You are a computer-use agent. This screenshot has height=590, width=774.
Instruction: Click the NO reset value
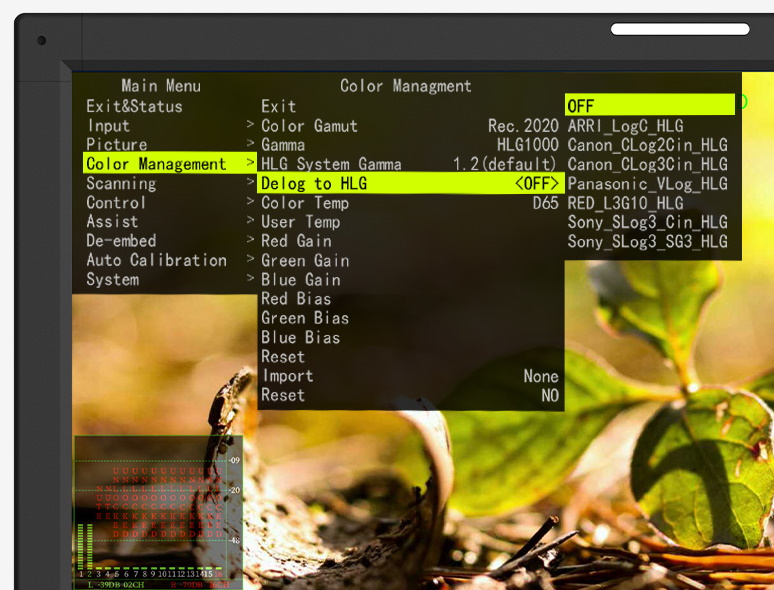pyautogui.click(x=550, y=395)
